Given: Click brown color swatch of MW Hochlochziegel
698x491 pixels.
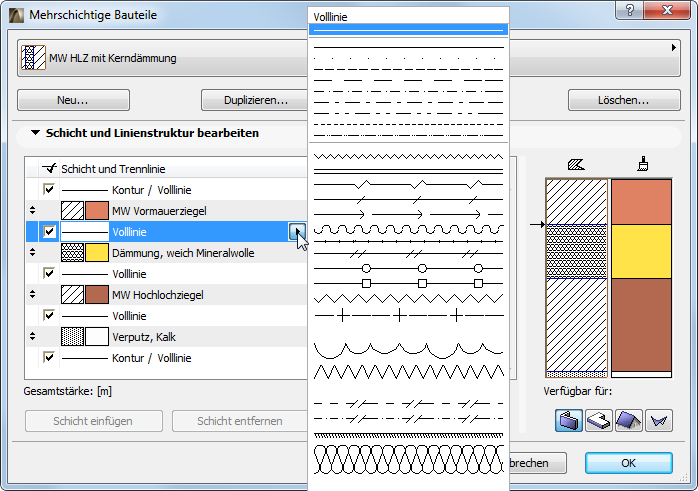Looking at the screenshot, I should pos(97,295).
